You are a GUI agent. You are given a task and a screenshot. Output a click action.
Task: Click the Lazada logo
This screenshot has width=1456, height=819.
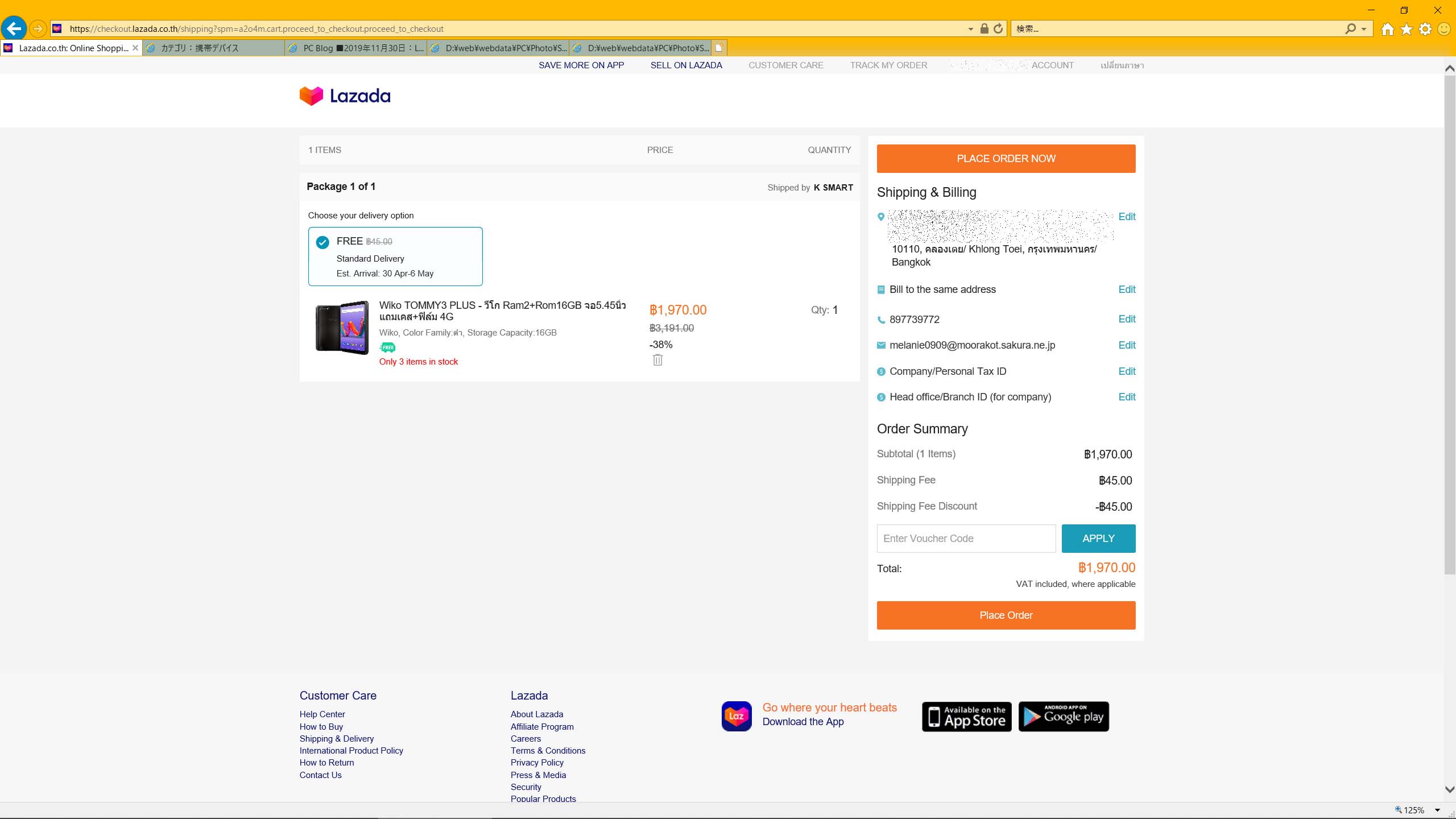(x=345, y=96)
